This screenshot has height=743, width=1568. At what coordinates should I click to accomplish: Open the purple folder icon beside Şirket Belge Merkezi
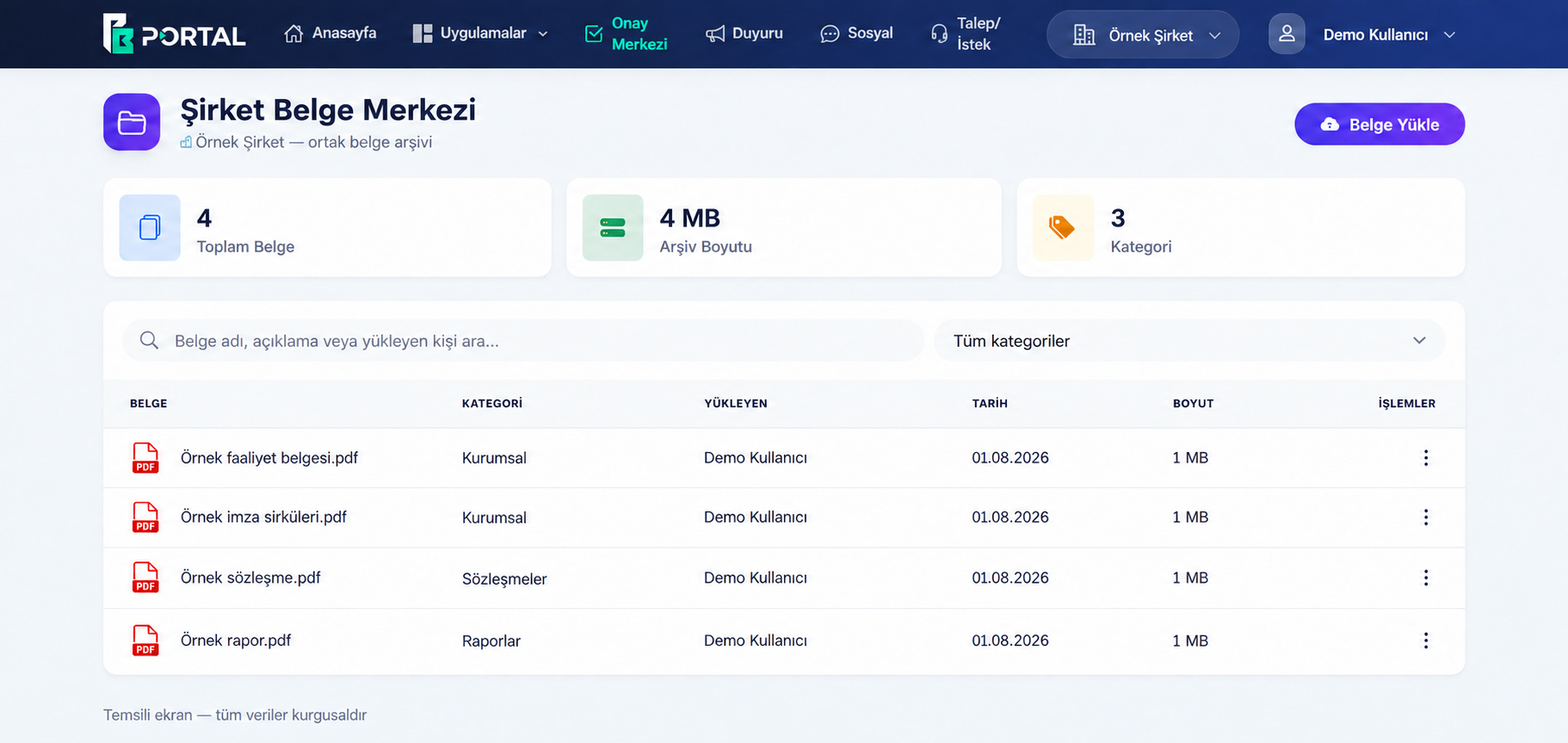tap(132, 122)
